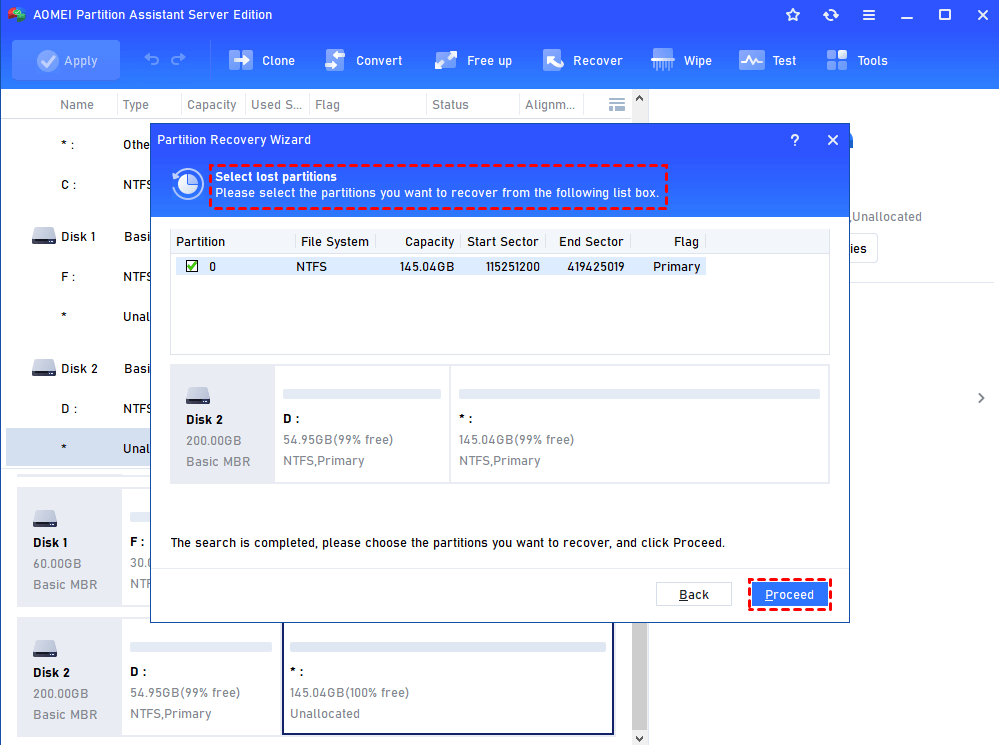This screenshot has height=745, width=999.
Task: Click the Apply button in toolbar
Action: 66,61
